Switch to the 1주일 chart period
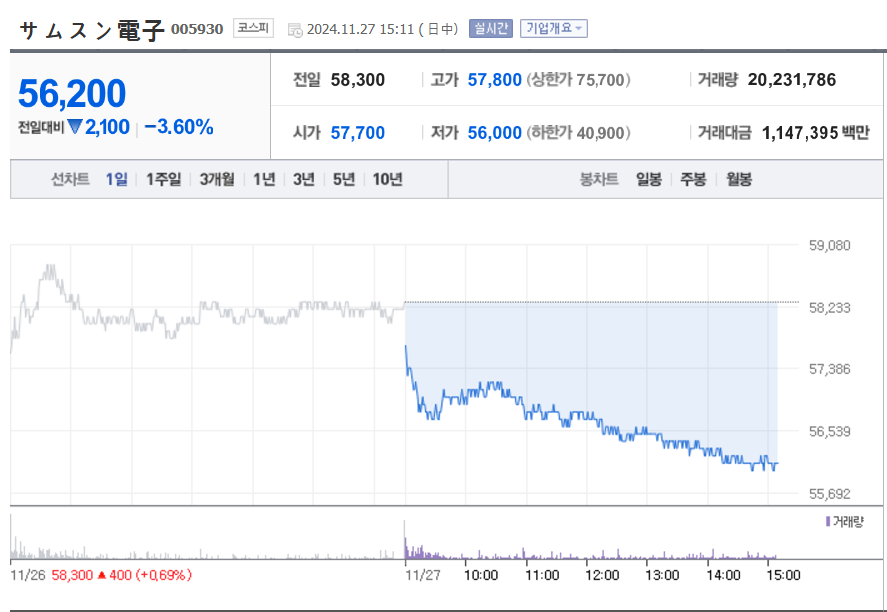 (x=163, y=180)
